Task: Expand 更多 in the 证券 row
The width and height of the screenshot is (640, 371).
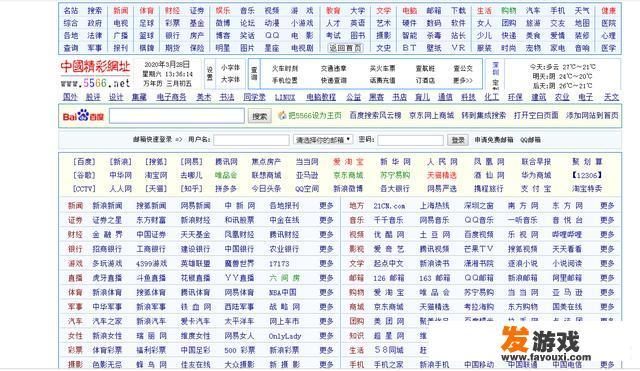Action: [x=326, y=220]
